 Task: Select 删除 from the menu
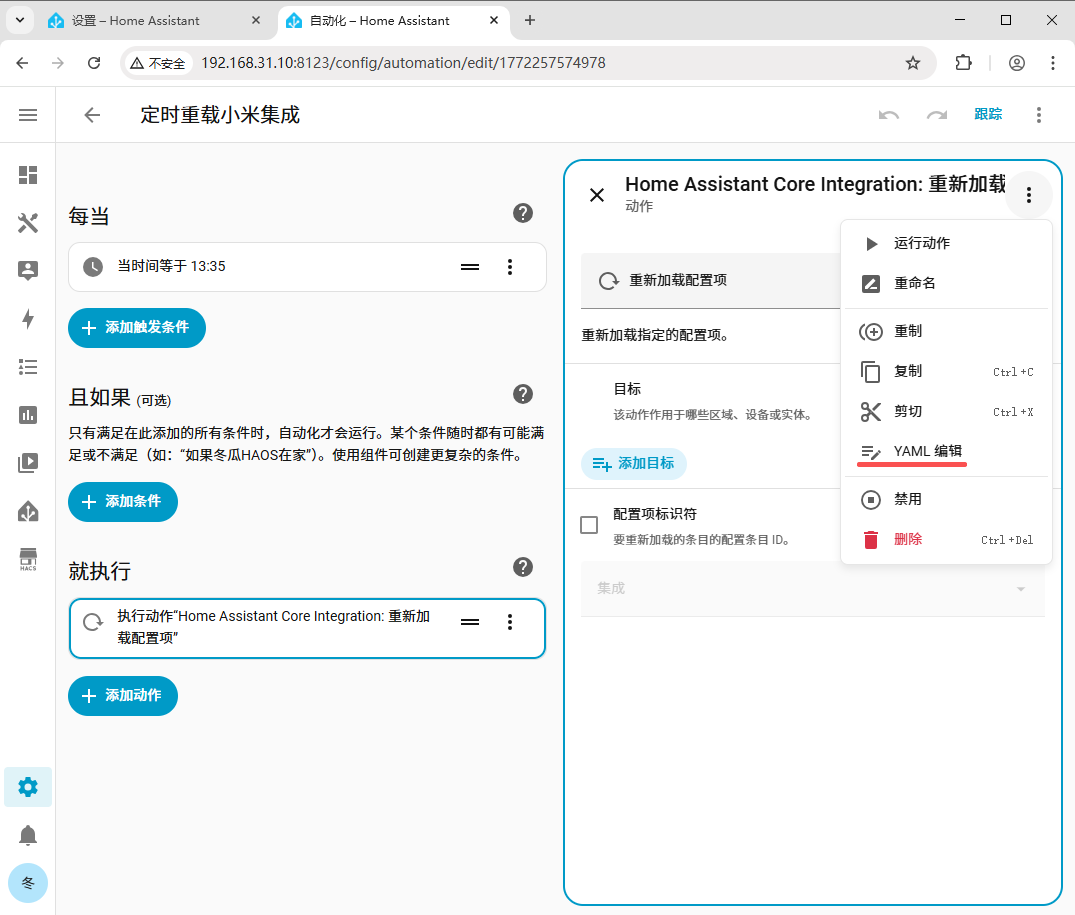point(947,539)
